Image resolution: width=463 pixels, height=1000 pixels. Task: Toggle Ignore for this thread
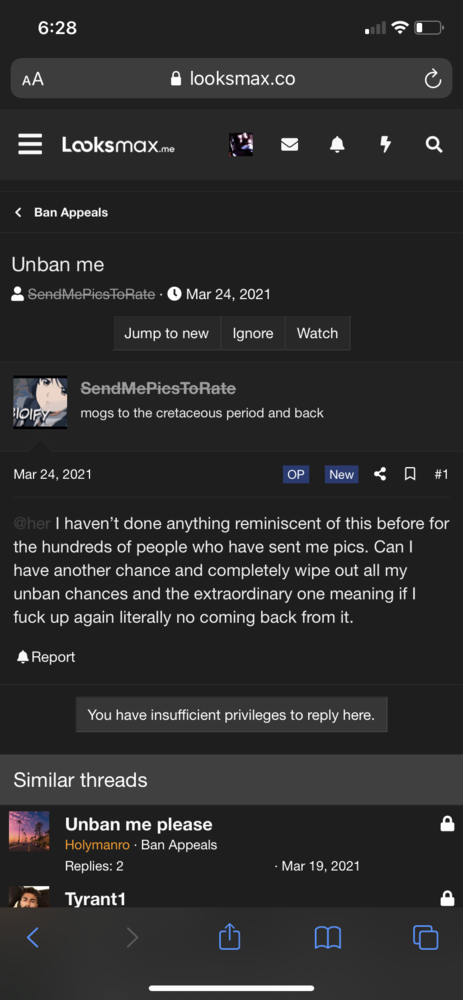click(x=253, y=333)
